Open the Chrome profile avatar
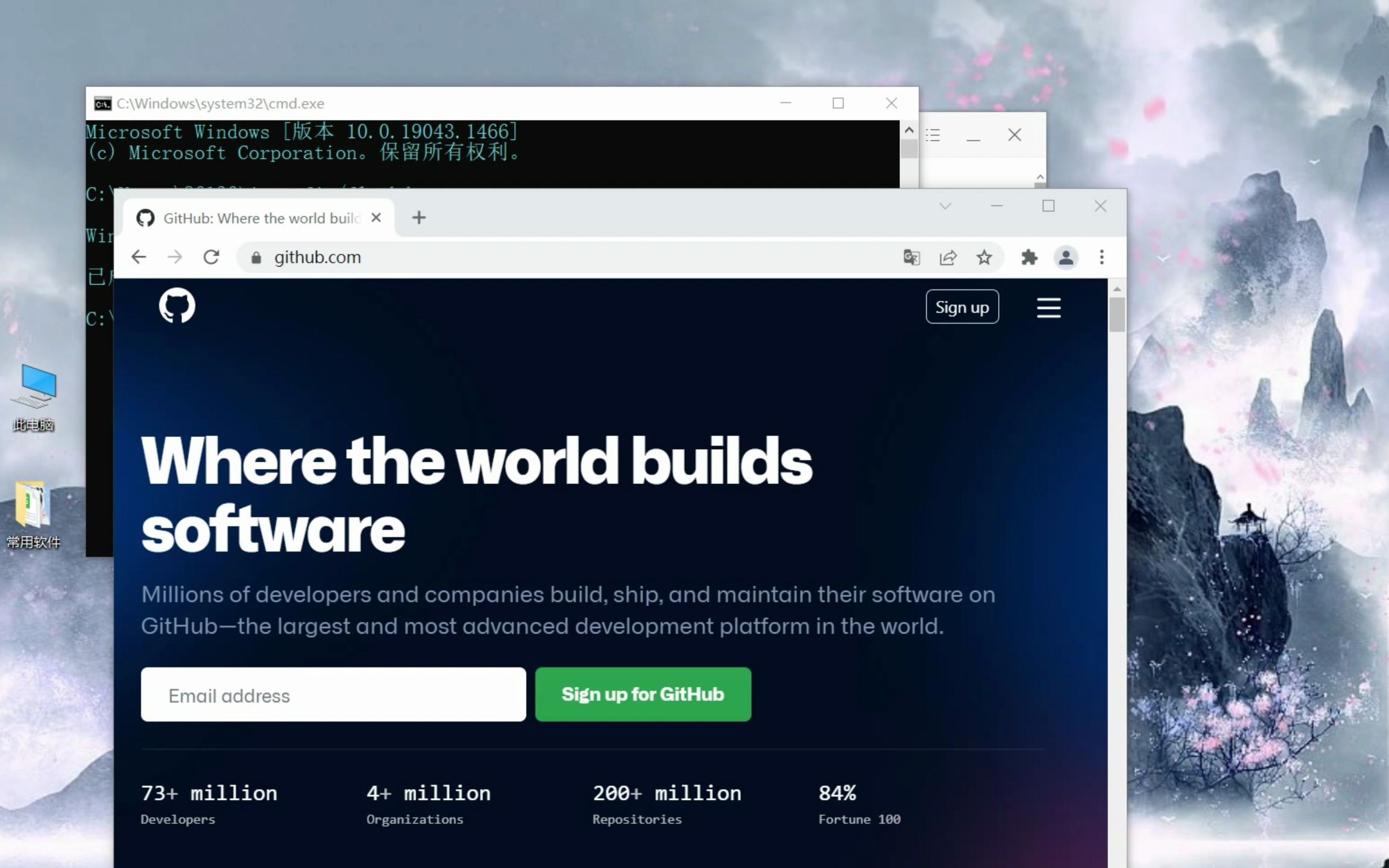This screenshot has height=868, width=1389. 1065,257
